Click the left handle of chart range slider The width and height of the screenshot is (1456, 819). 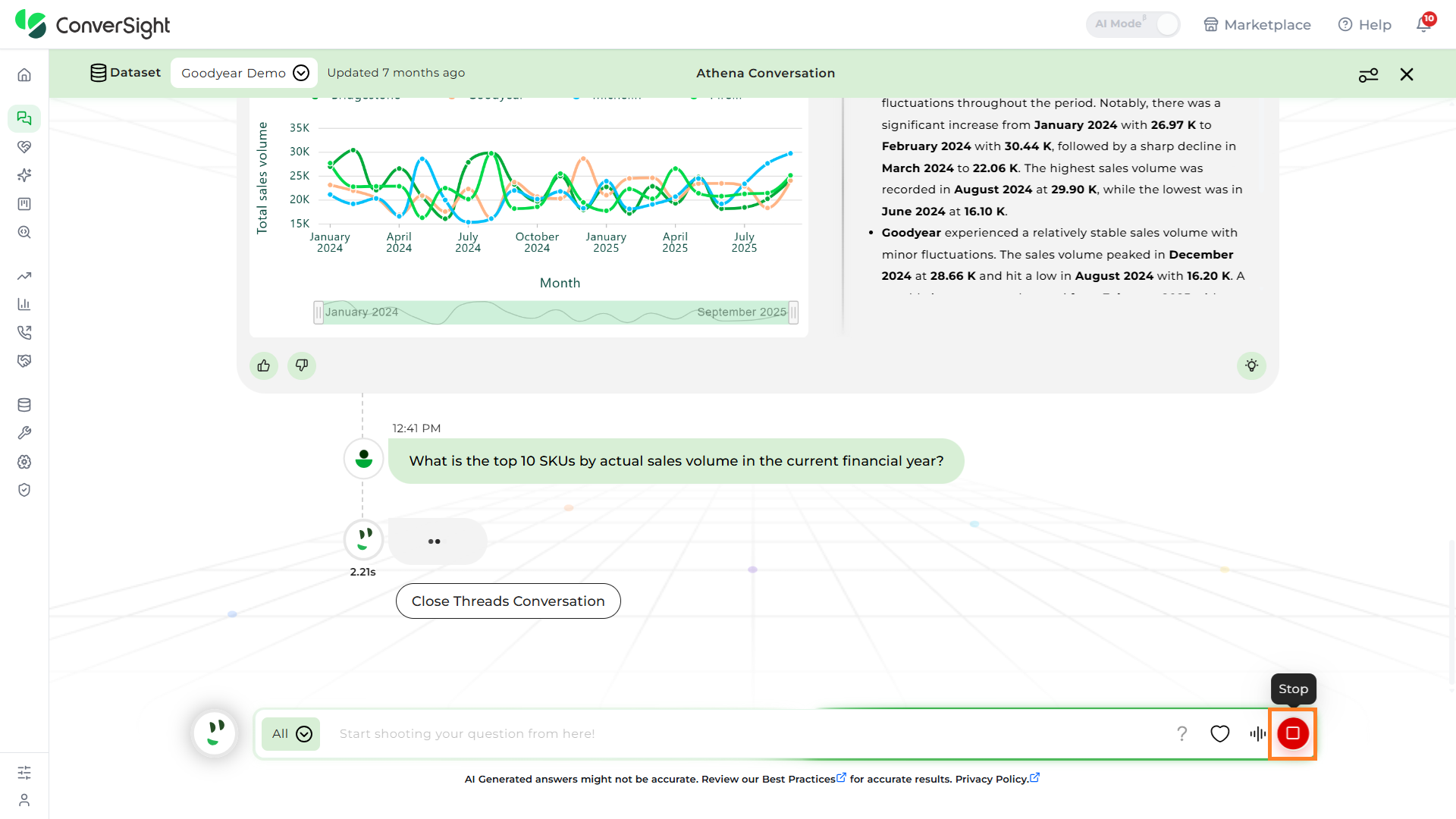[x=318, y=312]
